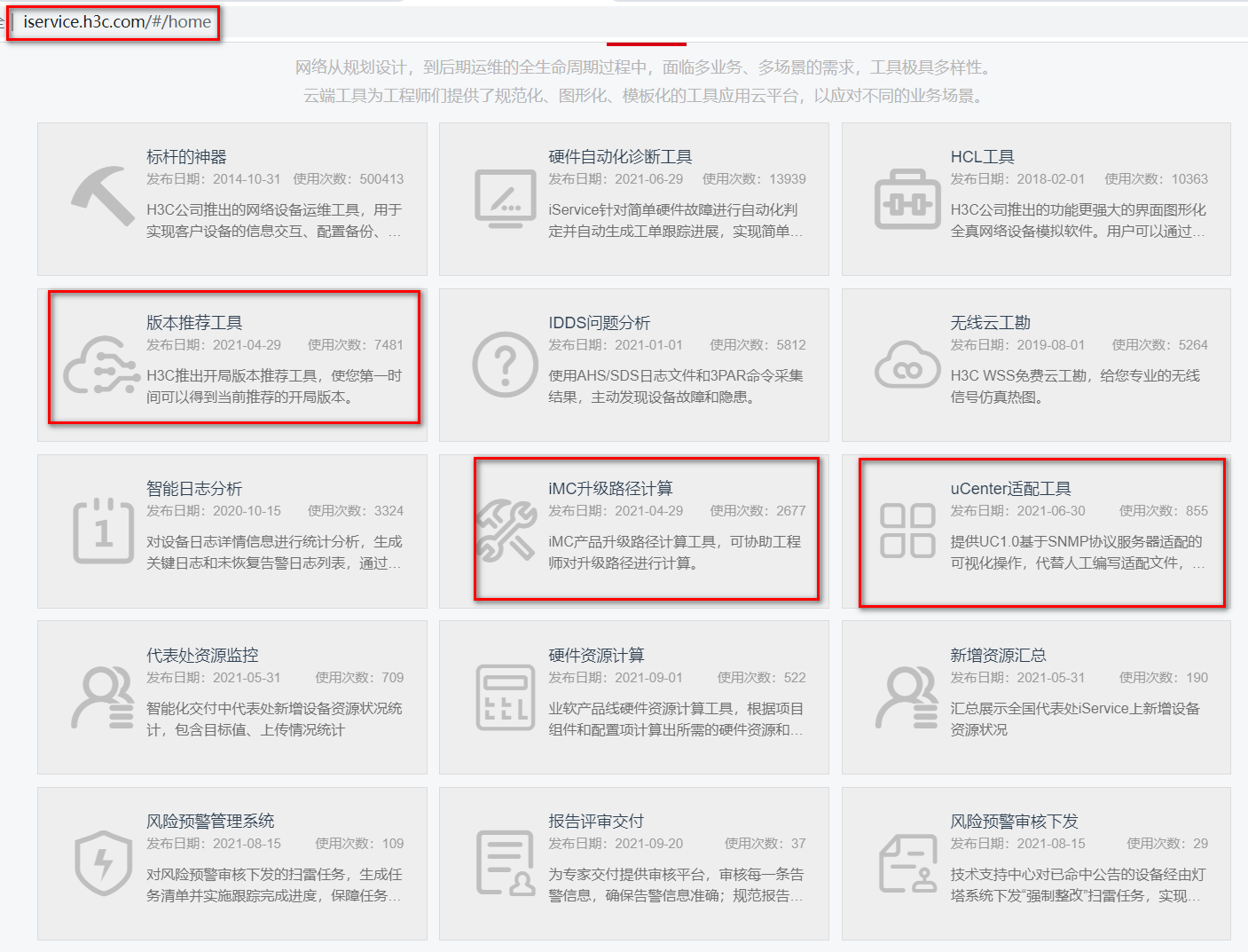Click the 报告评审交付 document icon
The width and height of the screenshot is (1248, 952).
(x=505, y=863)
